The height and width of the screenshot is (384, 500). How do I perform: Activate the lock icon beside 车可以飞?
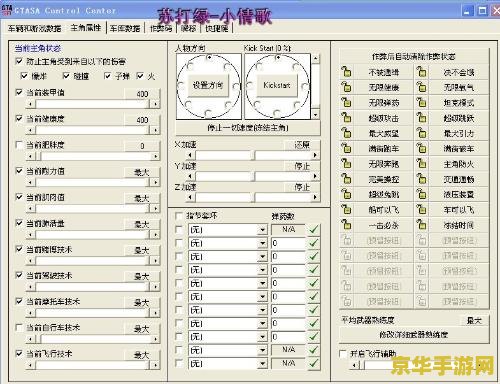click(422, 210)
